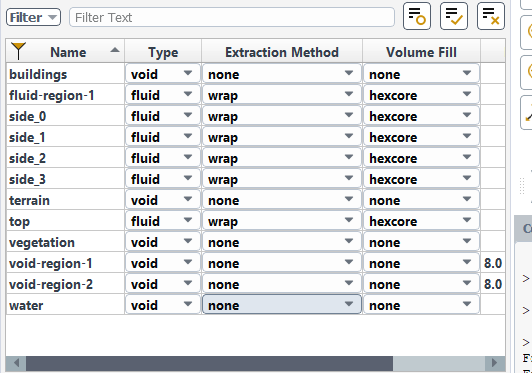Select the void-region-1 name cell
The image size is (532, 373).
click(65, 263)
